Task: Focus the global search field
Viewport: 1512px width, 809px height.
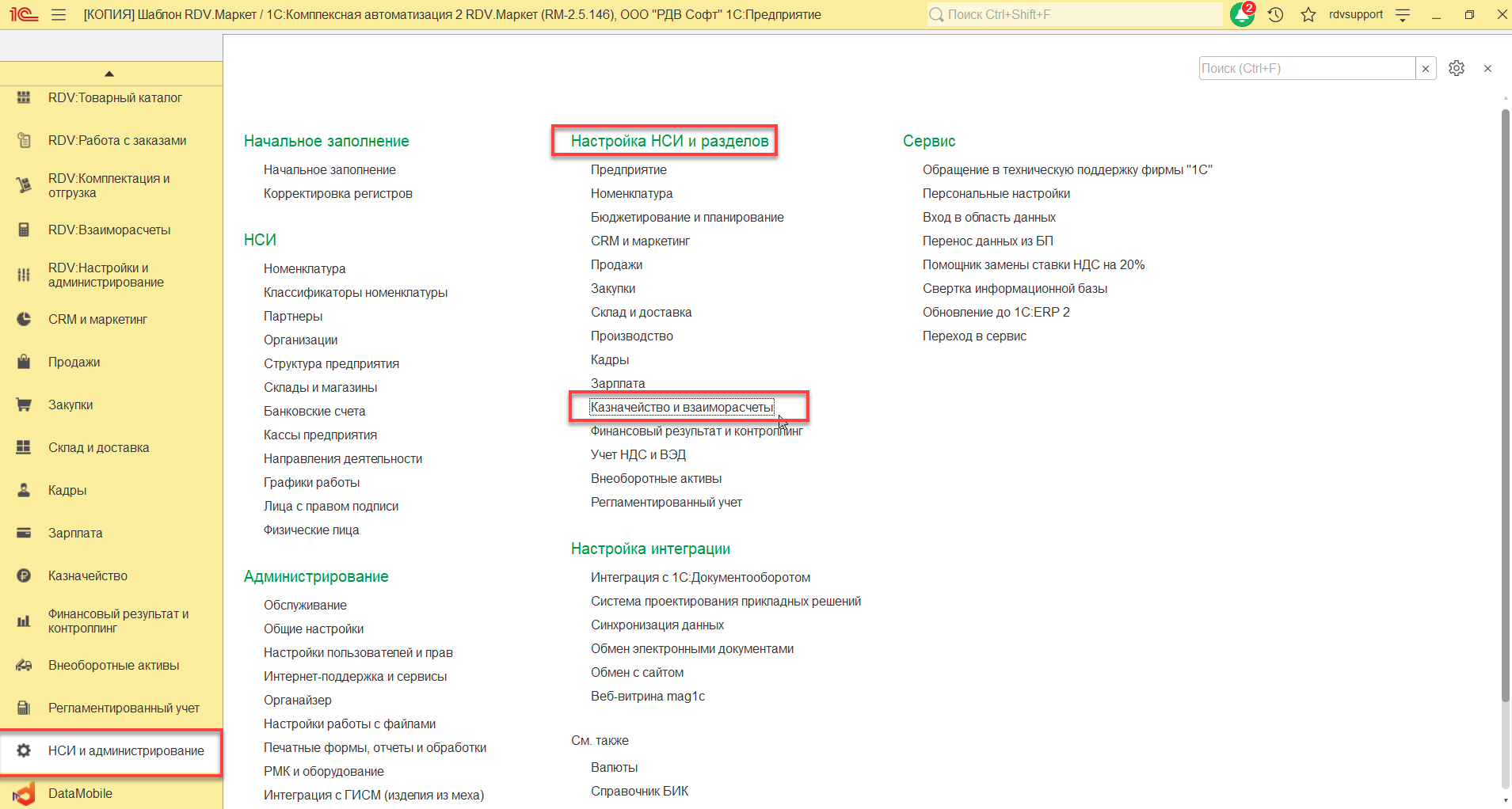Action: [1074, 14]
